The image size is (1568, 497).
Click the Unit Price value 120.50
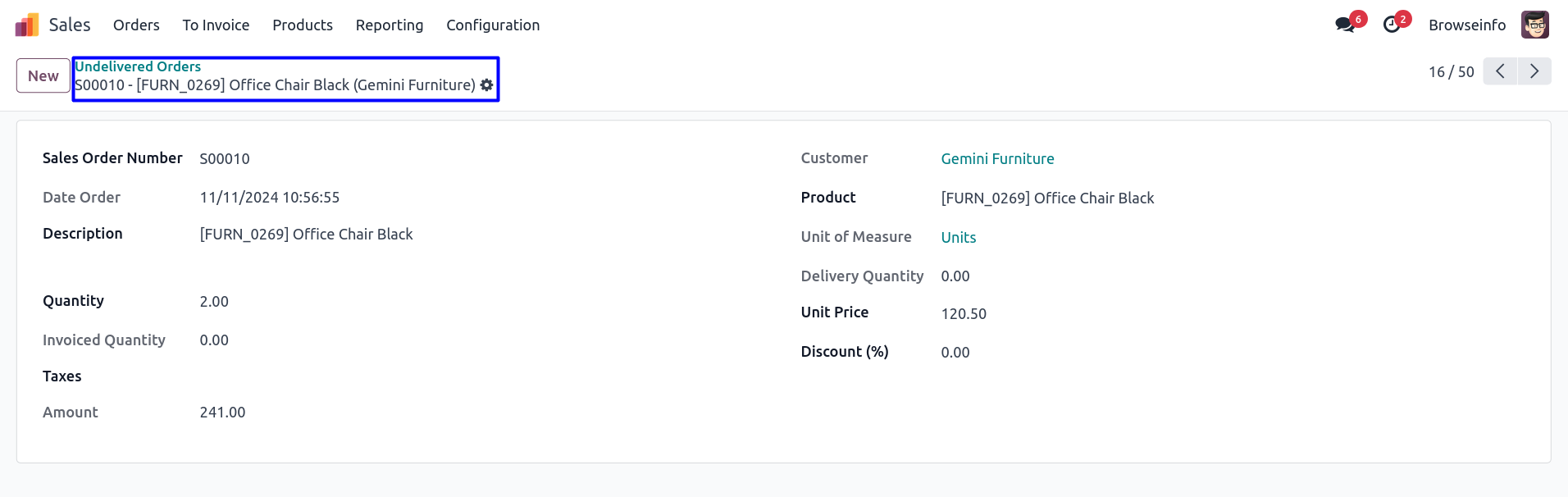(964, 314)
